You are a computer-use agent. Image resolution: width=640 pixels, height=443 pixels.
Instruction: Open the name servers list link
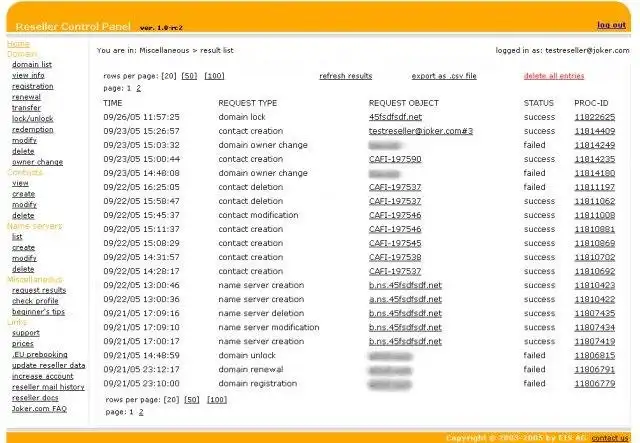tap(17, 237)
